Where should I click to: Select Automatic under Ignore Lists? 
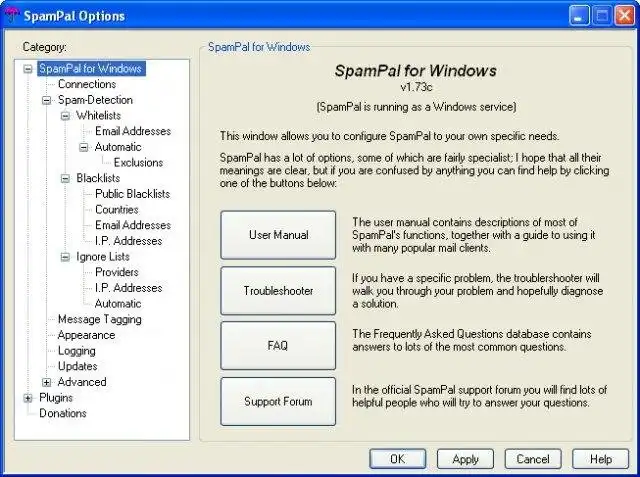pyautogui.click(x=118, y=304)
